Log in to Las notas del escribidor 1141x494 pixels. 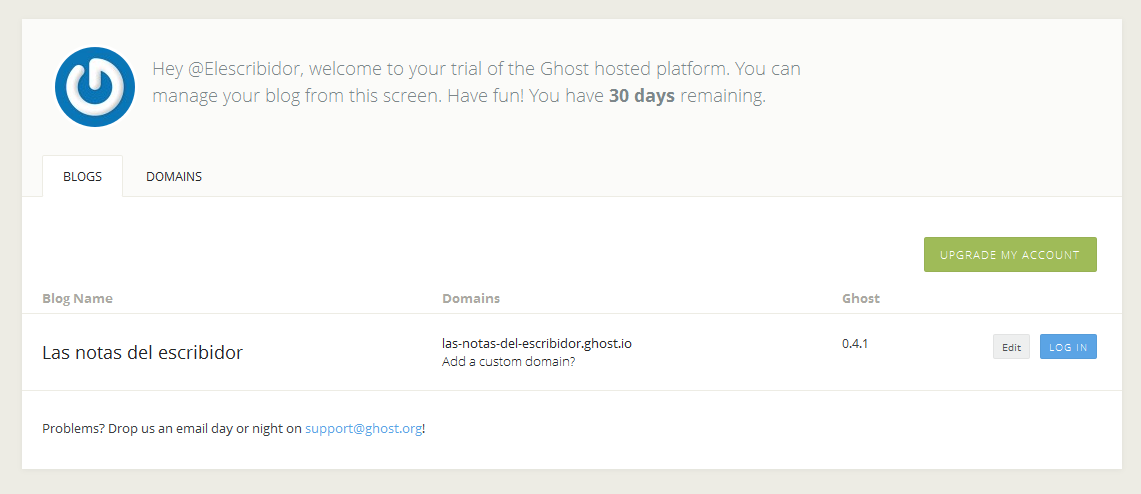tap(1068, 347)
